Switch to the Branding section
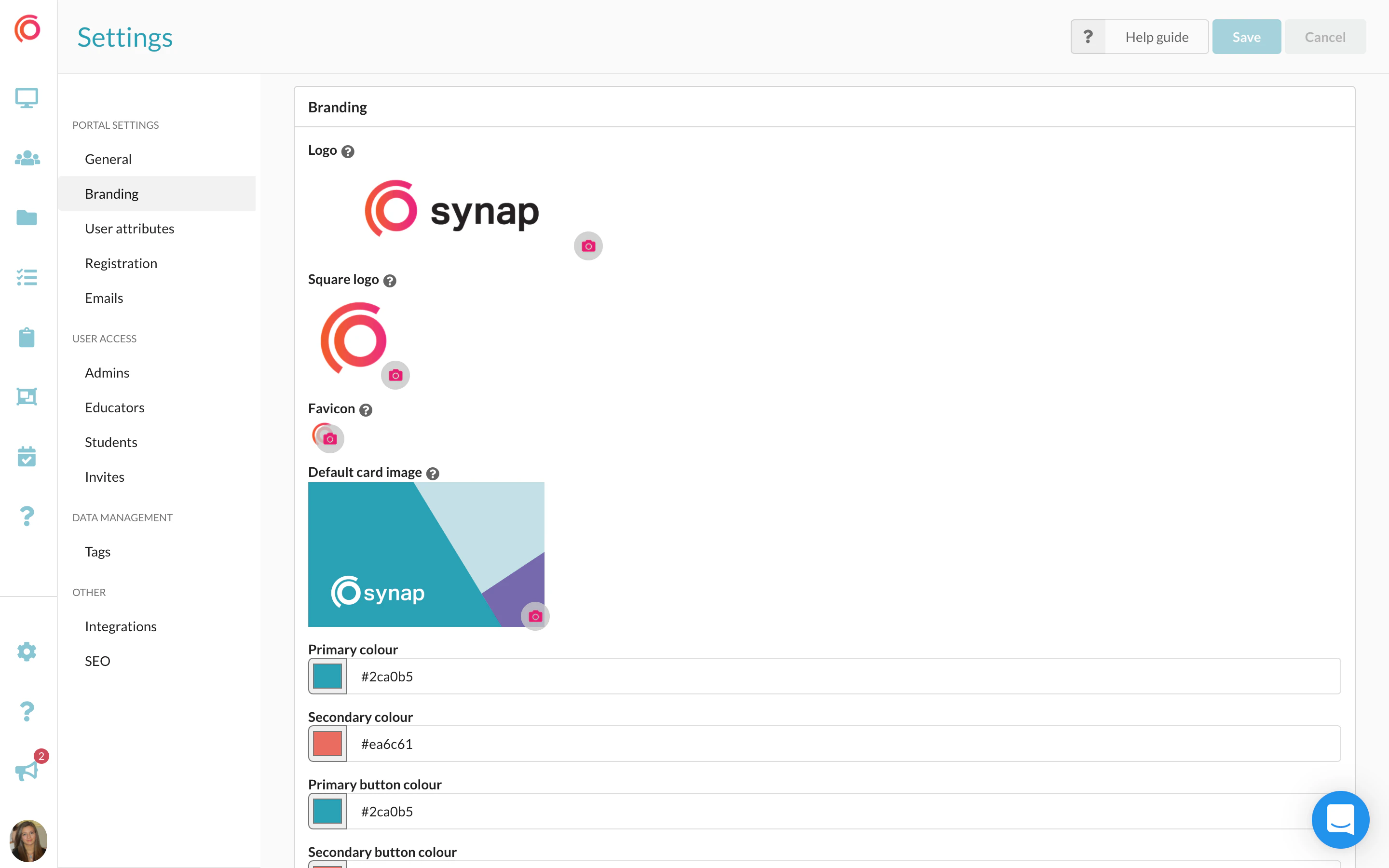This screenshot has width=1389, height=868. point(111,193)
